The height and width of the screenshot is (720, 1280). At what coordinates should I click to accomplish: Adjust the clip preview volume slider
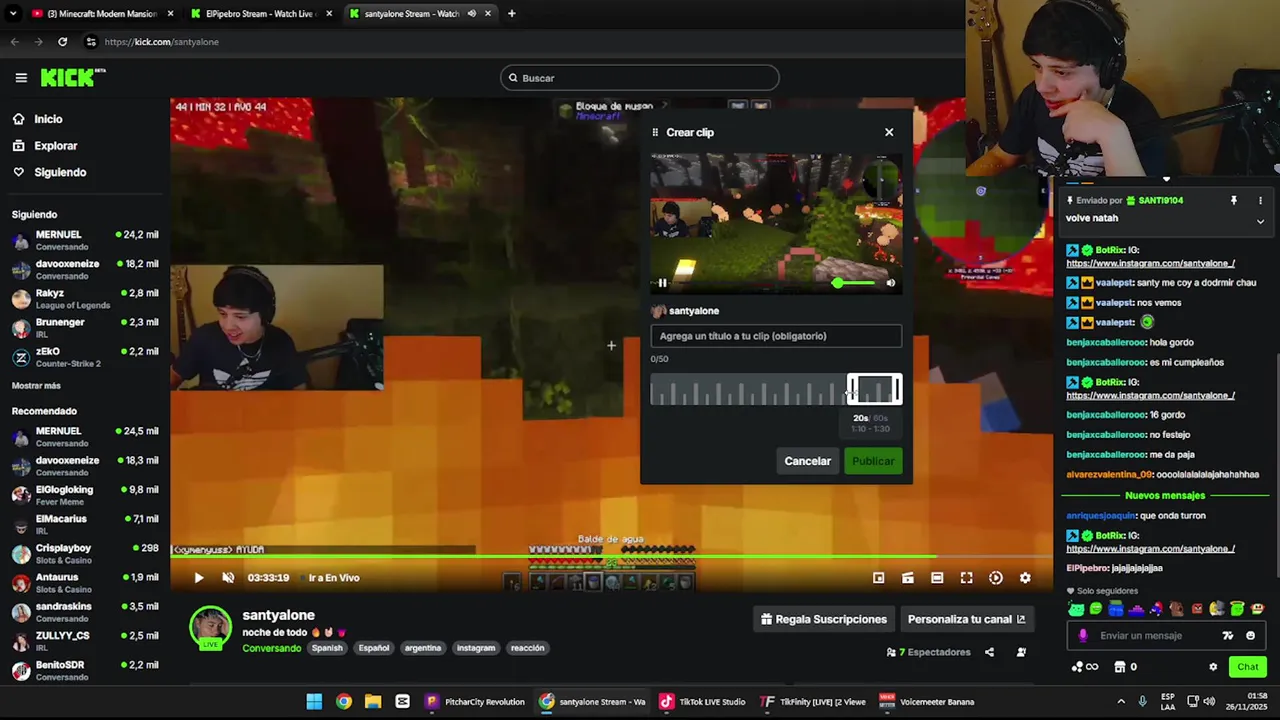853,283
